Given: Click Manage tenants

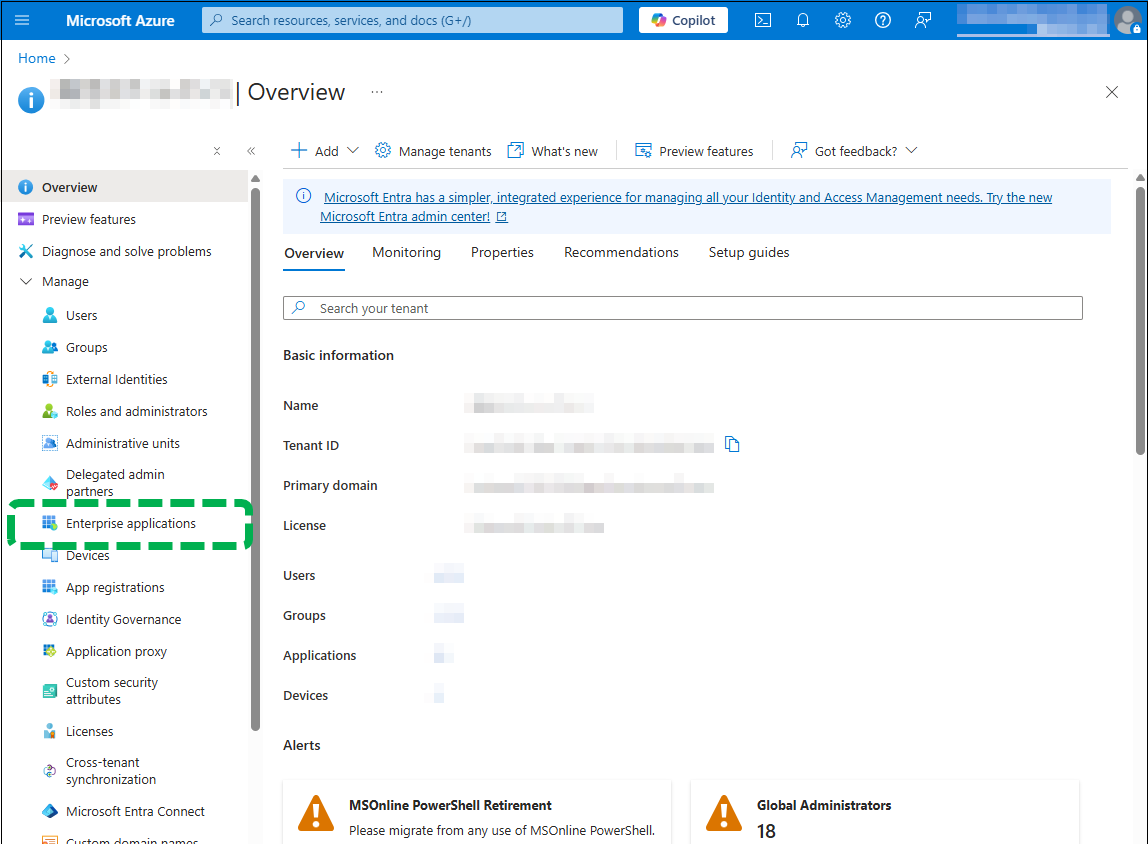Looking at the screenshot, I should (x=433, y=151).
